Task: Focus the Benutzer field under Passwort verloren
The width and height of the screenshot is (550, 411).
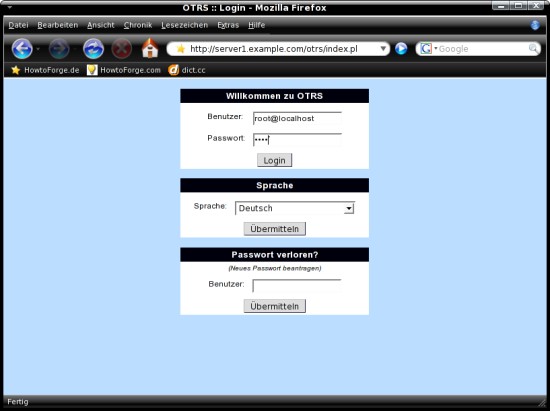Action: (297, 285)
